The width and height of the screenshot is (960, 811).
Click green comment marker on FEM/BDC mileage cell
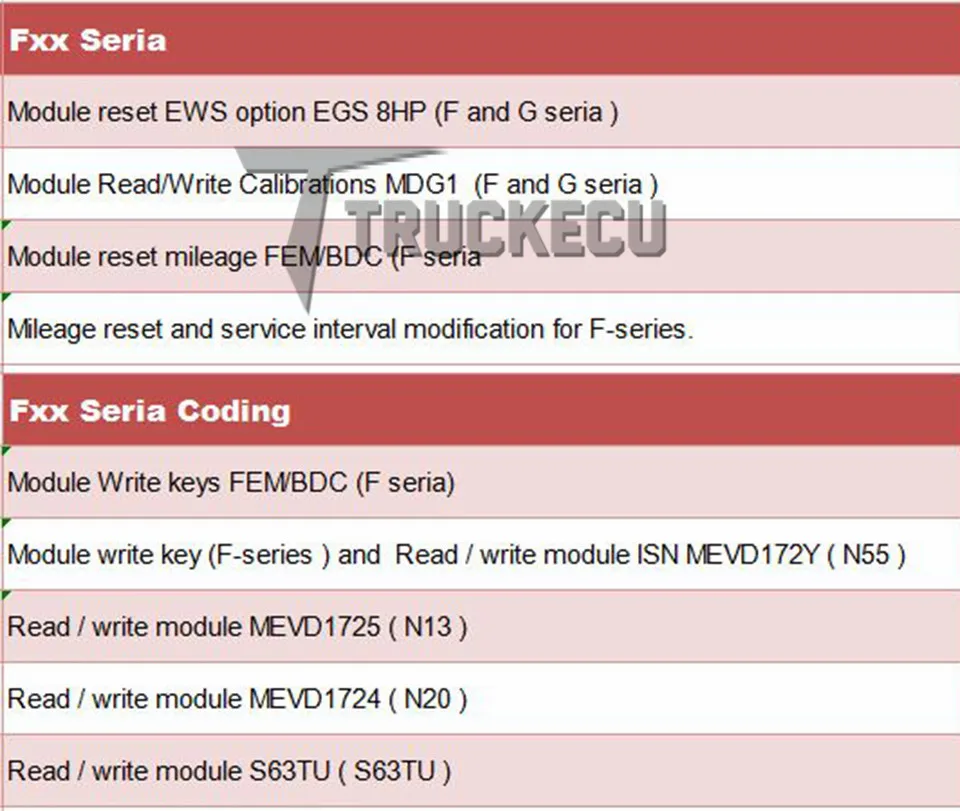point(6,225)
